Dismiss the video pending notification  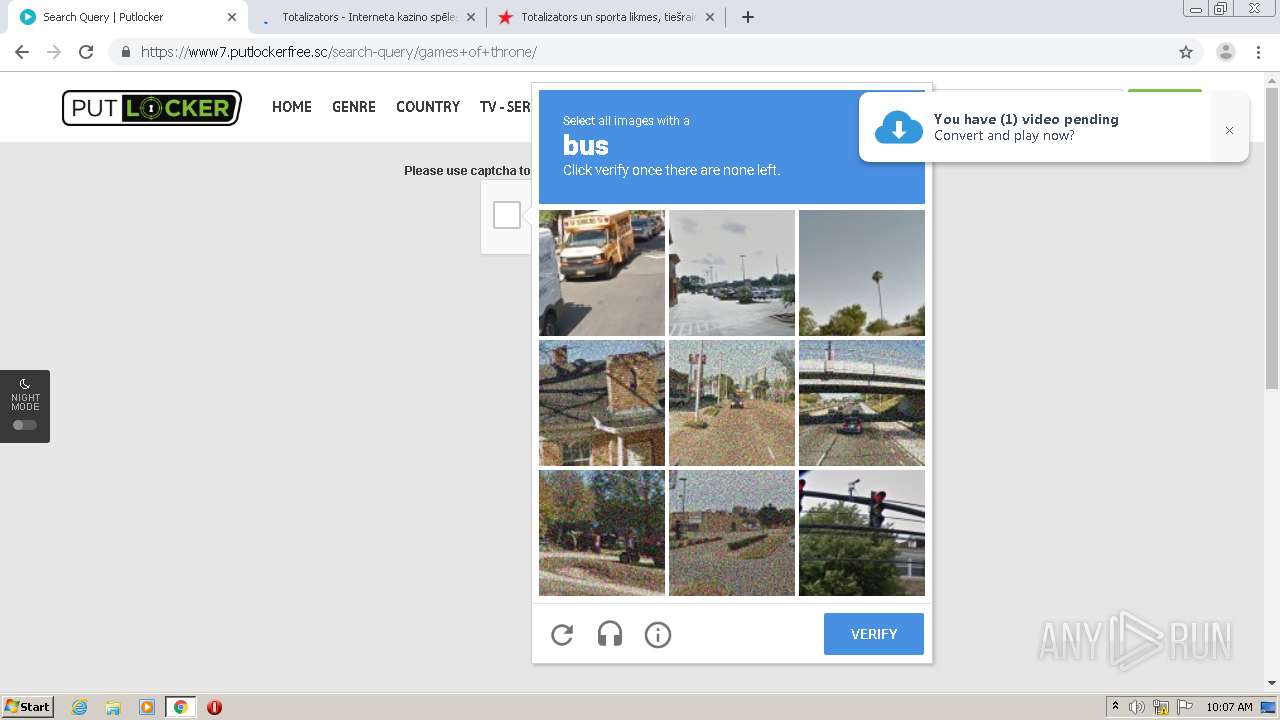coord(1229,130)
